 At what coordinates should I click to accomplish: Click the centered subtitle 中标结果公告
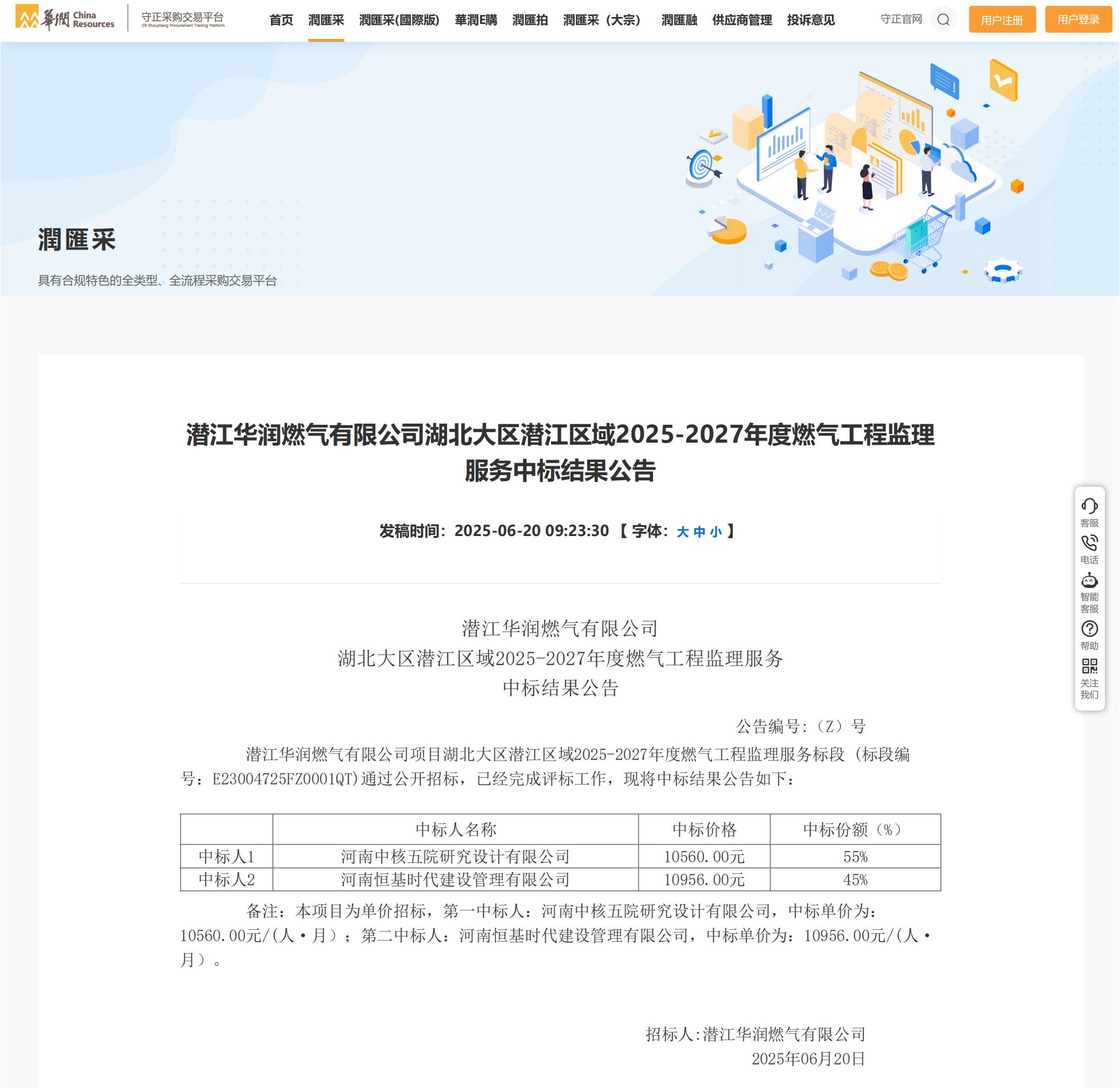(560, 687)
